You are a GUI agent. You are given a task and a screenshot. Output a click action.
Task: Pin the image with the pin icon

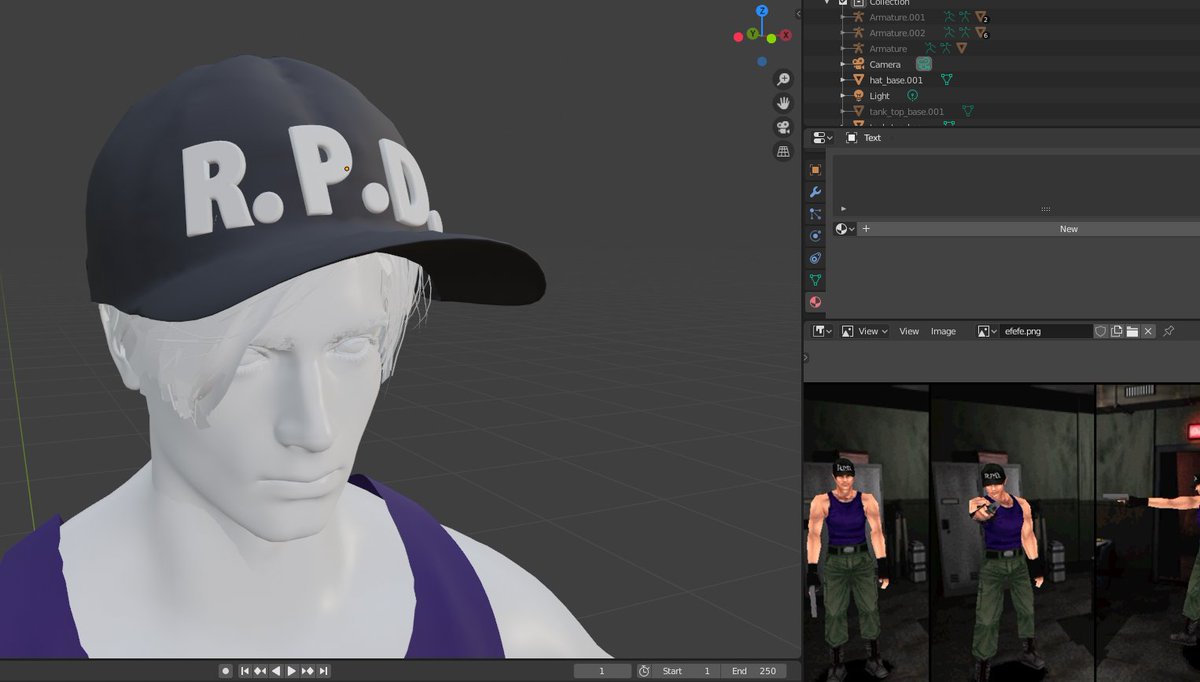tap(1168, 331)
